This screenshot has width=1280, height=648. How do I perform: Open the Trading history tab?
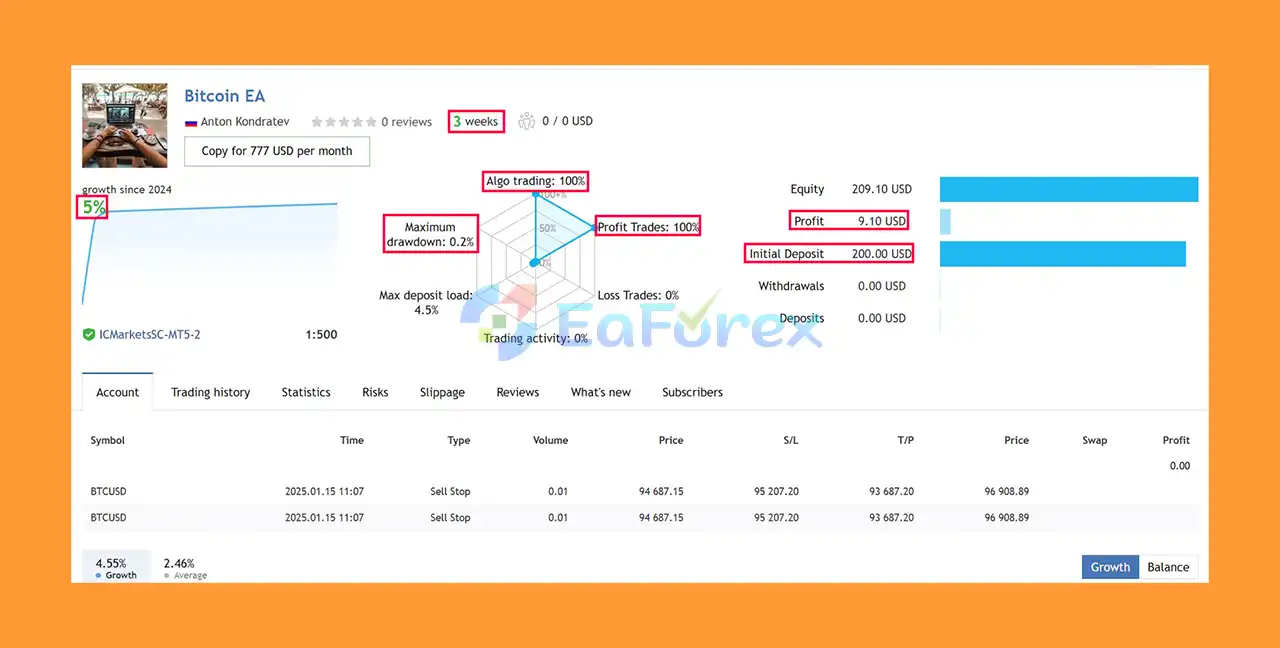[x=210, y=392]
